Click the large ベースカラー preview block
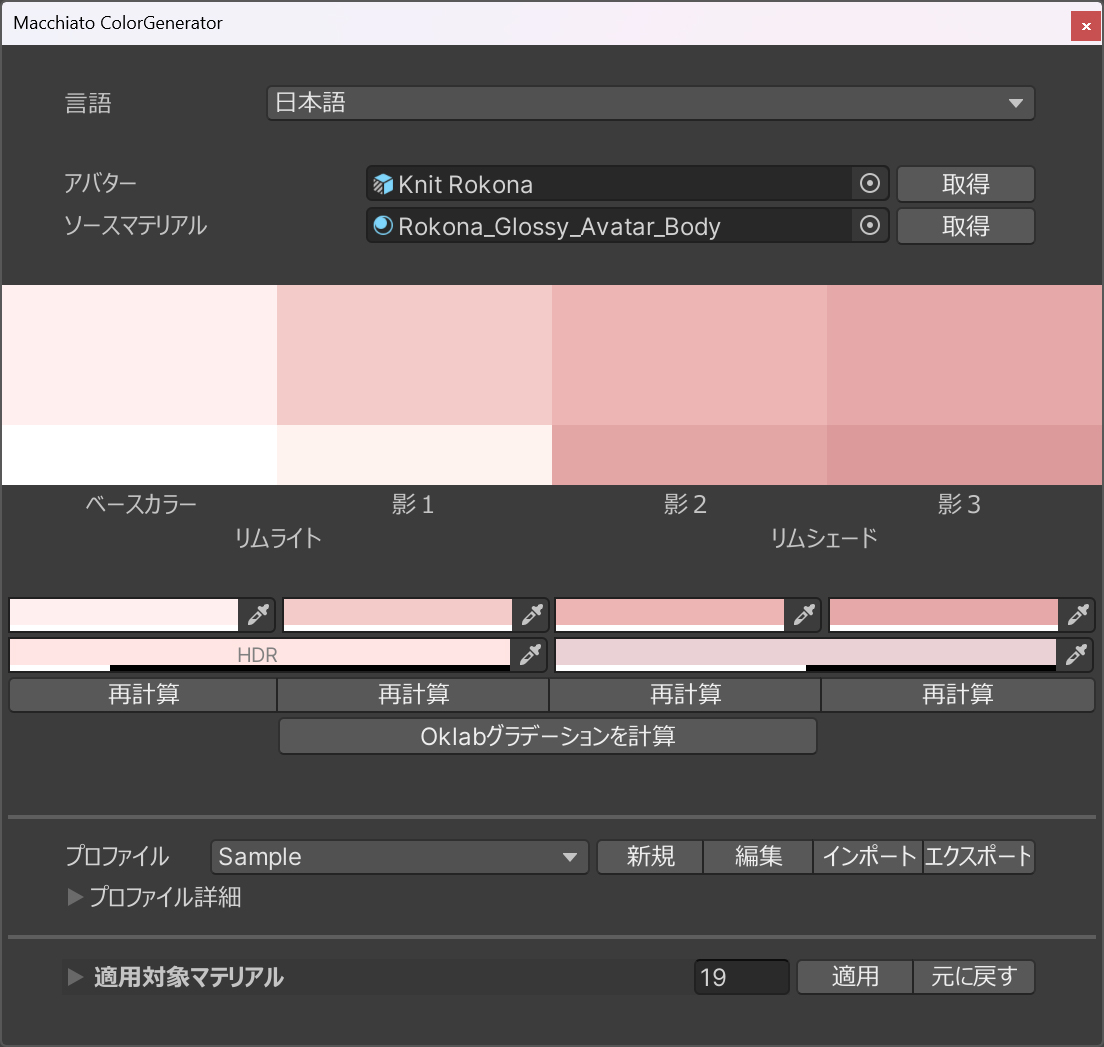Viewport: 1104px width, 1047px height. 139,355
